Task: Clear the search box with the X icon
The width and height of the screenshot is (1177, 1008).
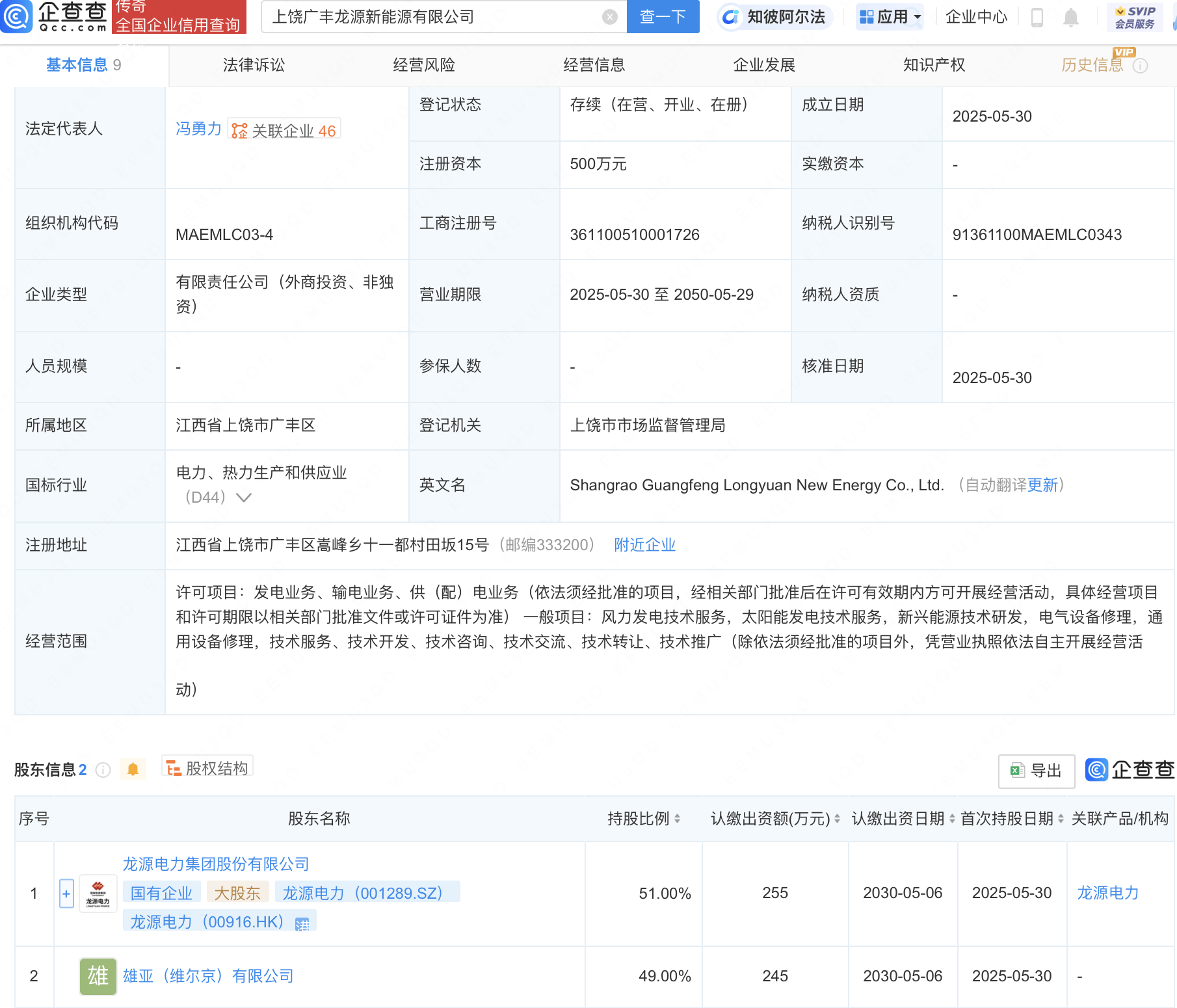Action: pos(609,17)
